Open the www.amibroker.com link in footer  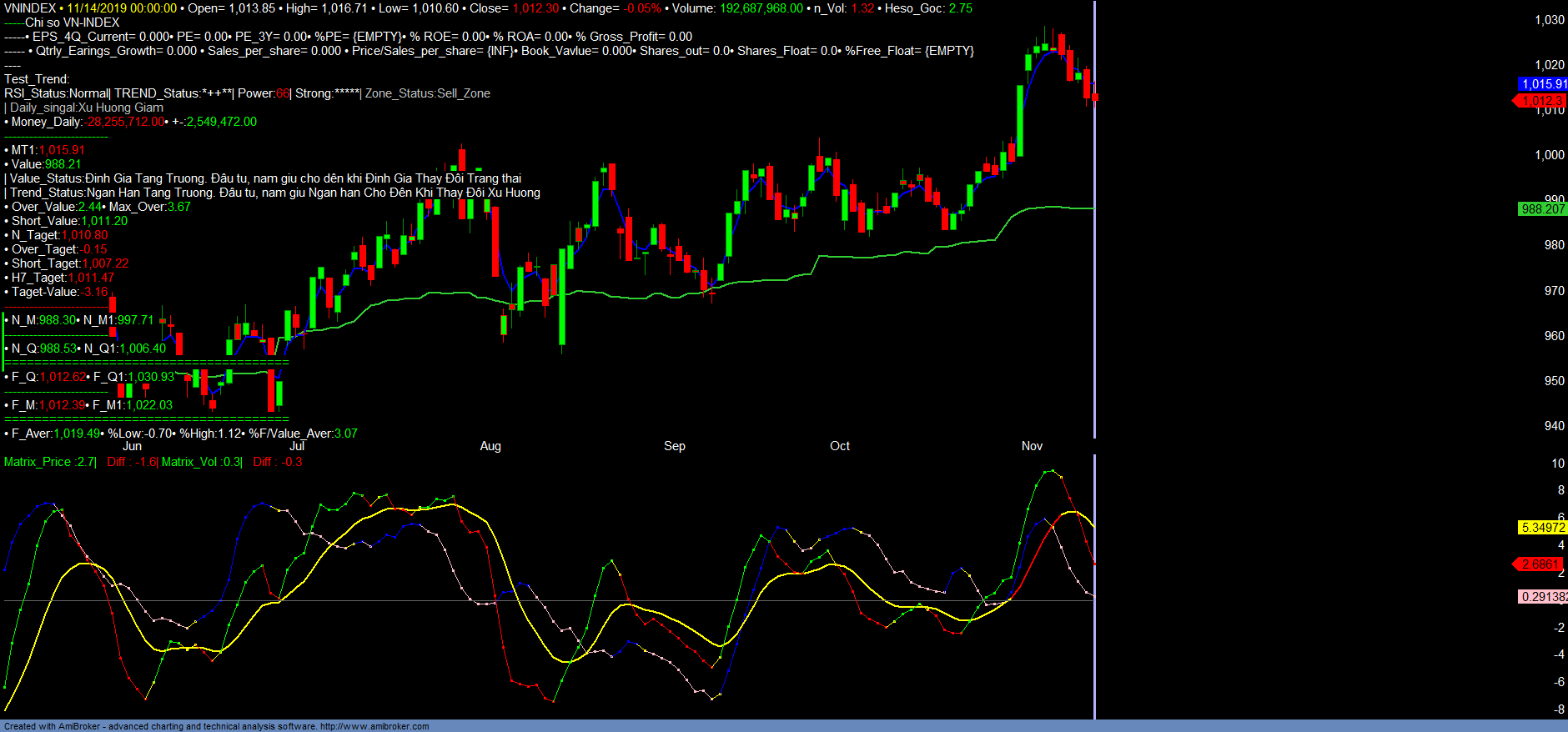point(374,726)
